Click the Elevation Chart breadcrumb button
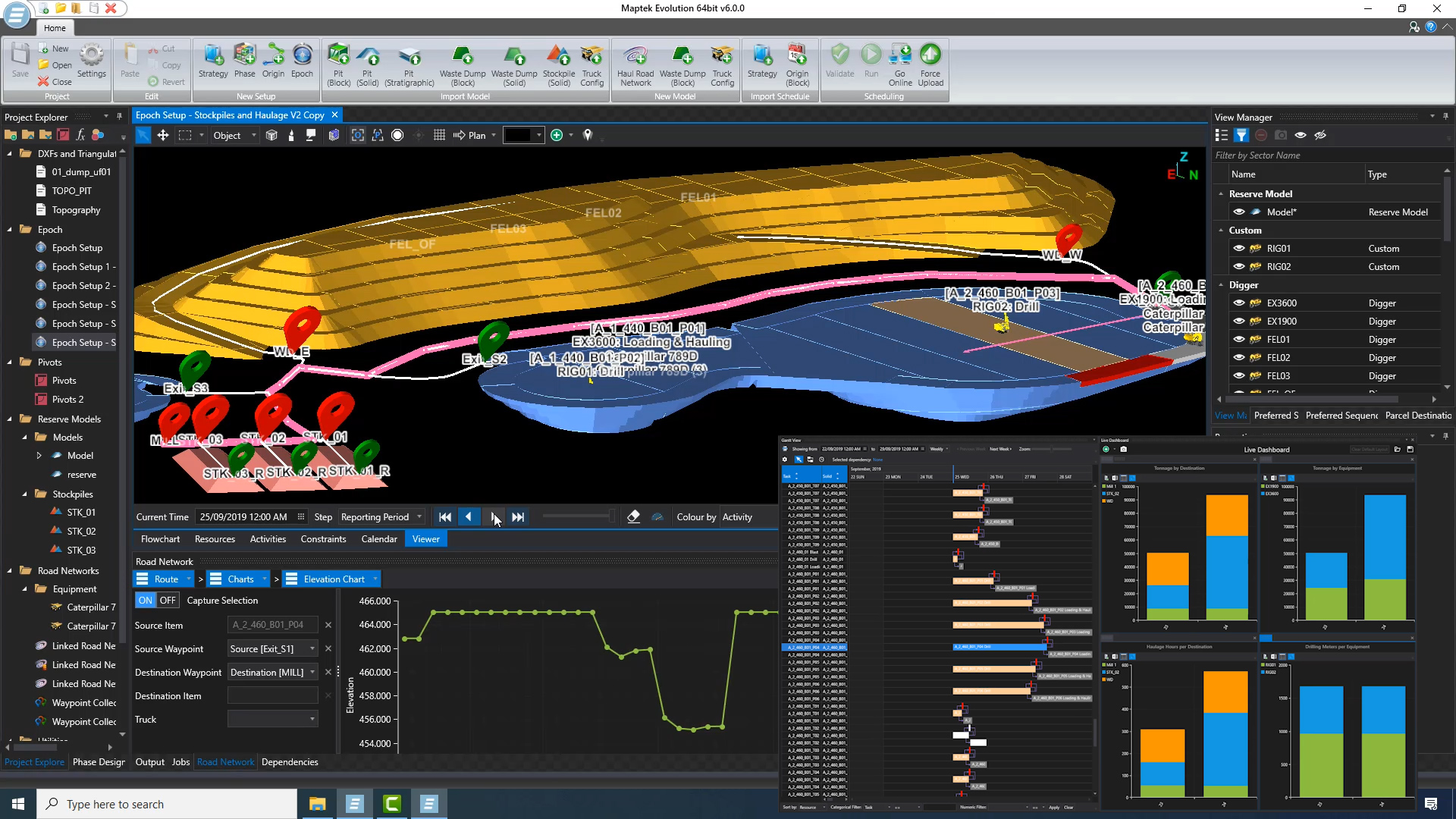The width and height of the screenshot is (1456, 819). click(334, 579)
